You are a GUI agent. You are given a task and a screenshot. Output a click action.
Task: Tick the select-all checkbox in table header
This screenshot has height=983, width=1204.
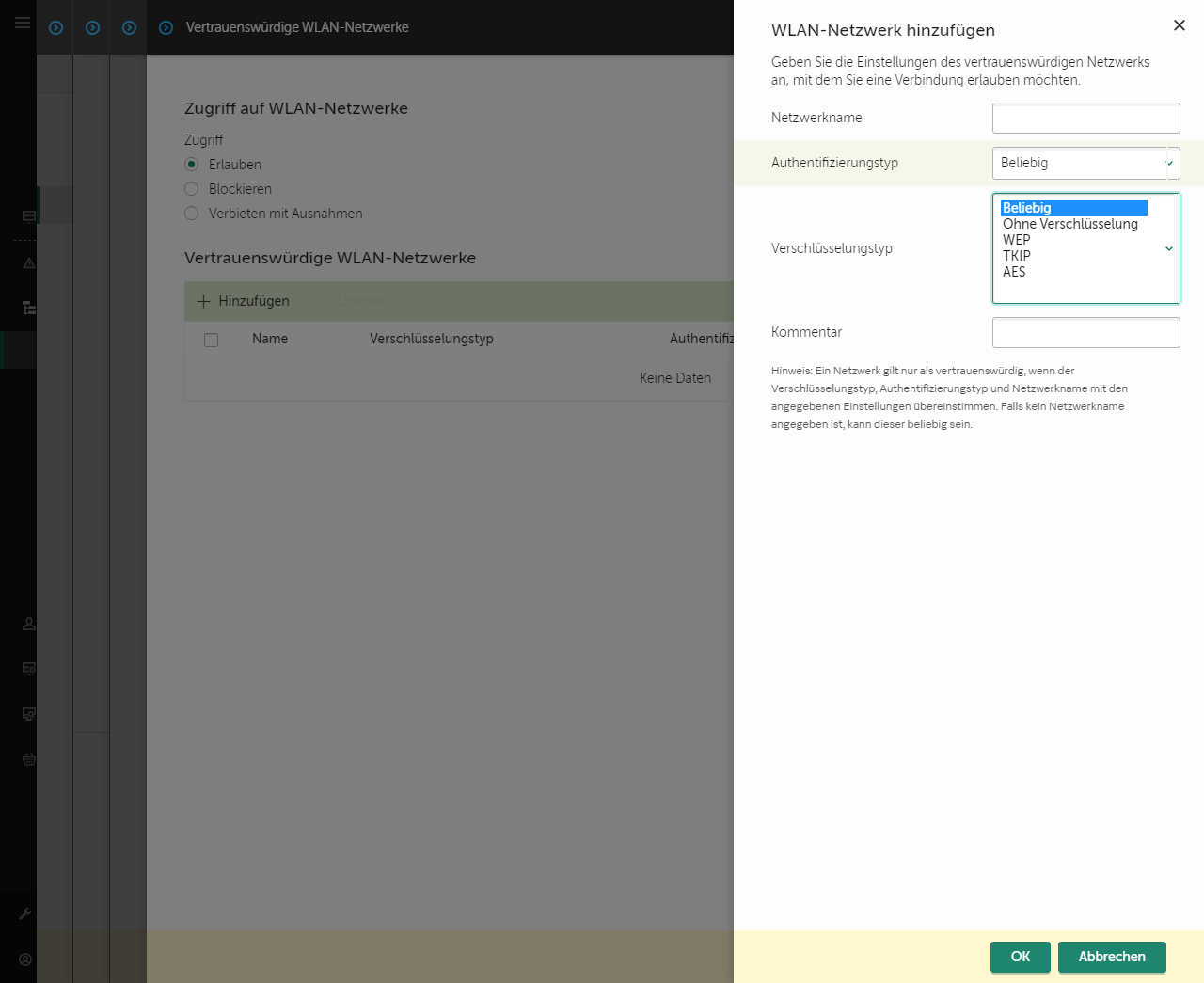coord(212,340)
